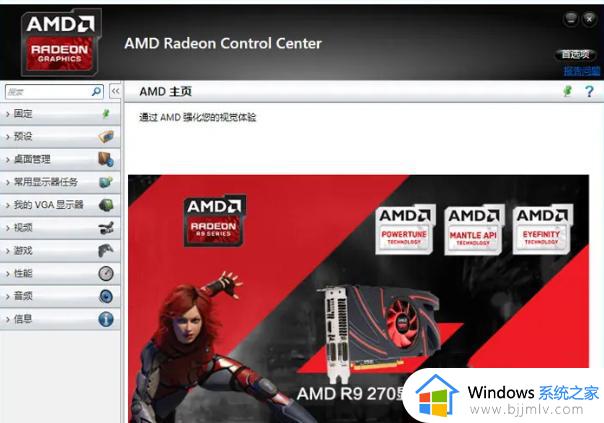
Task: Click the 性能 performance gauge icon
Action: point(106,273)
